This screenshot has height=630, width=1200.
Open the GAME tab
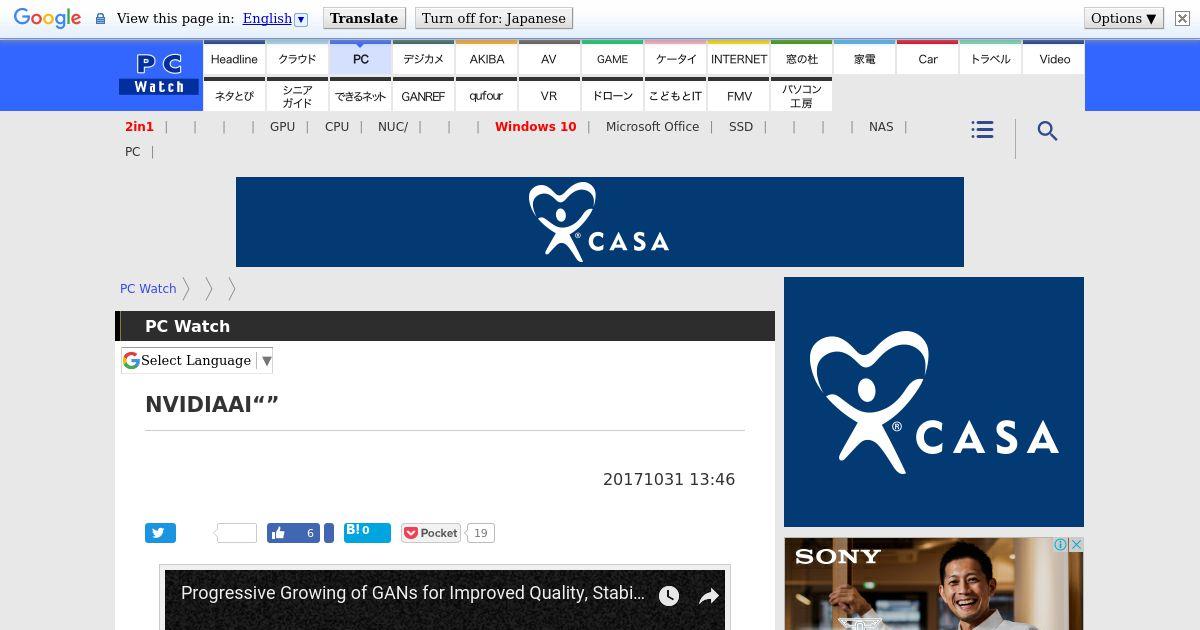613,58
